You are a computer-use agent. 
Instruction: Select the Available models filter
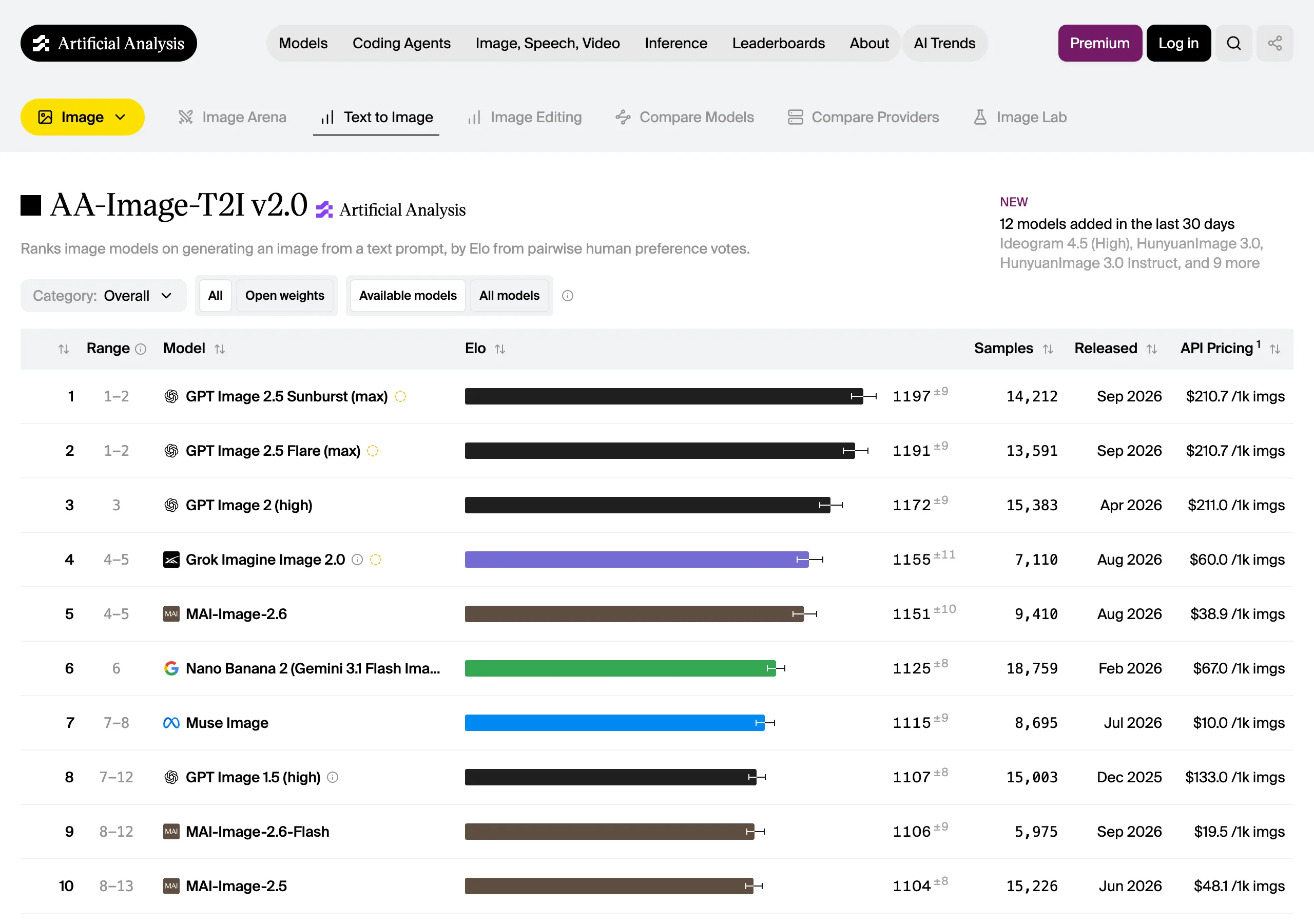tap(408, 295)
